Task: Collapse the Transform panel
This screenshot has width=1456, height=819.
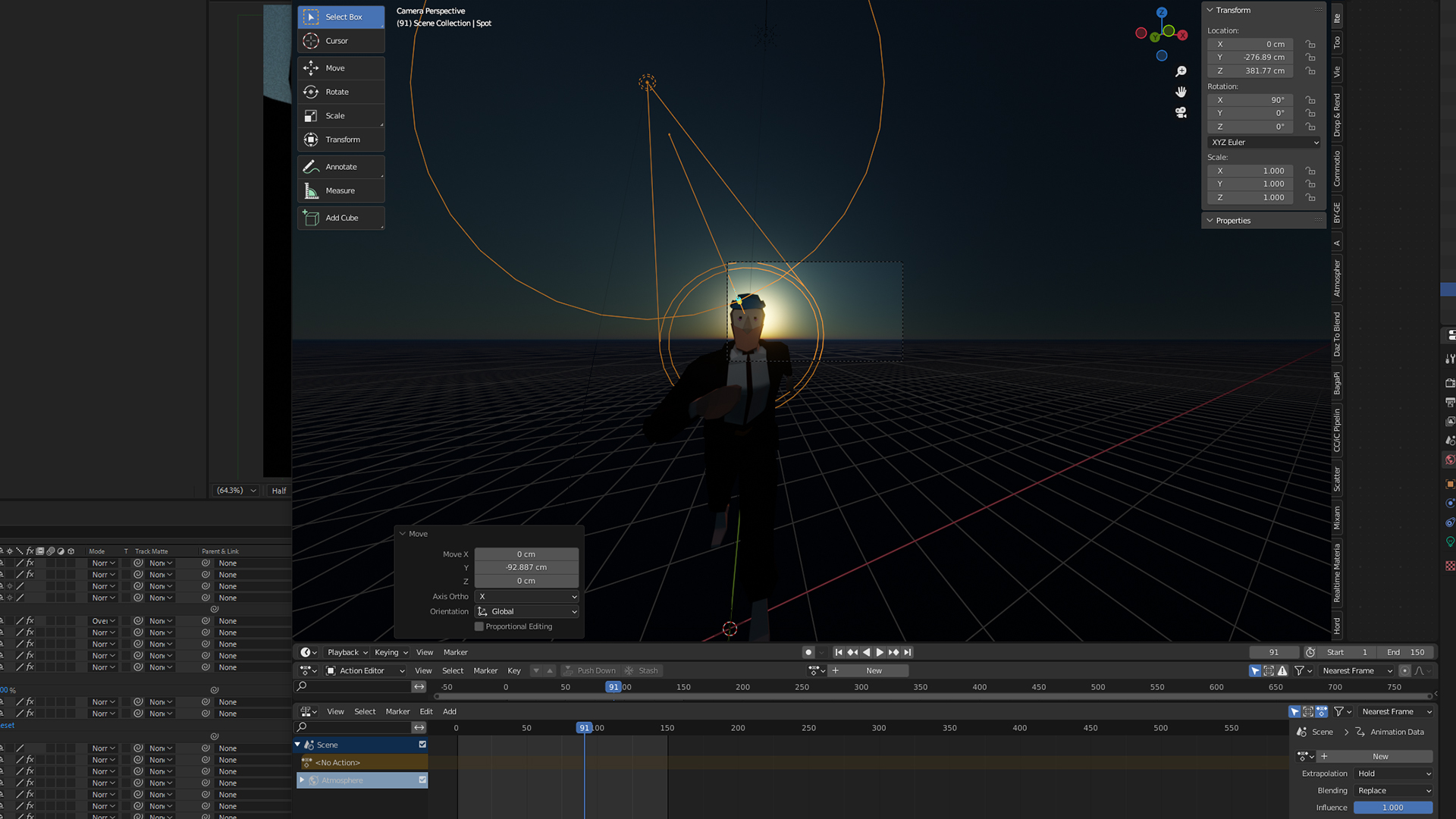Action: (1210, 10)
